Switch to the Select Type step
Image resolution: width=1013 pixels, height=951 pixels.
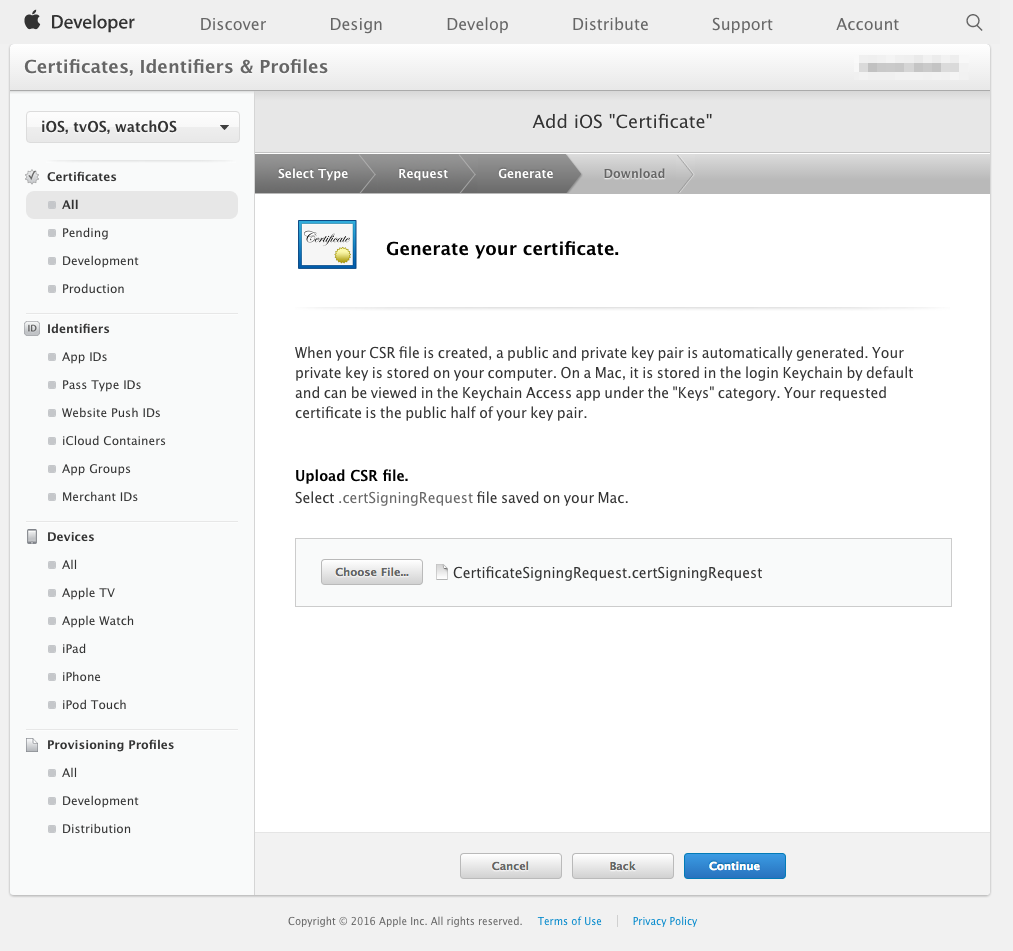[312, 173]
